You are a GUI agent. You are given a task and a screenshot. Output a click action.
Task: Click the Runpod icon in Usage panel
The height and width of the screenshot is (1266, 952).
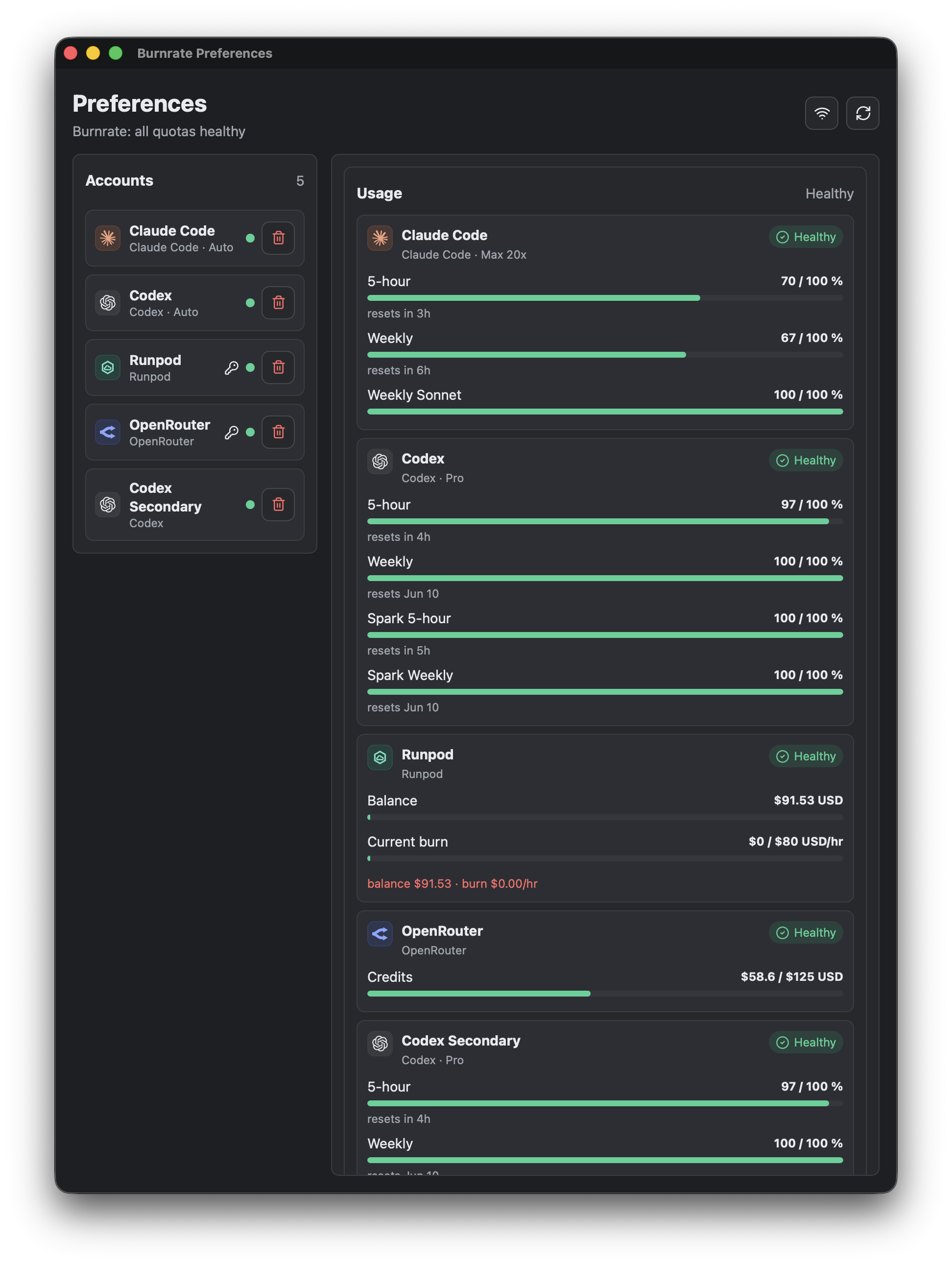point(380,758)
